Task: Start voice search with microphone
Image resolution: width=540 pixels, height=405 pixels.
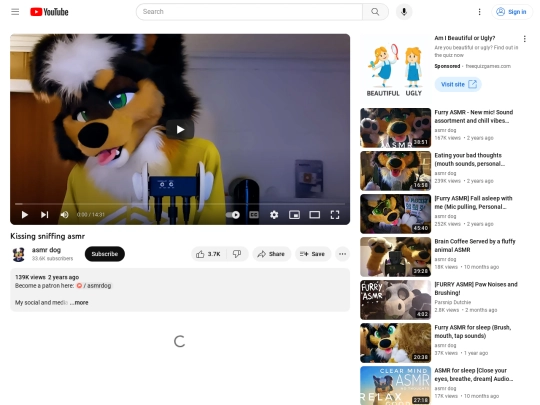Action: coord(404,12)
